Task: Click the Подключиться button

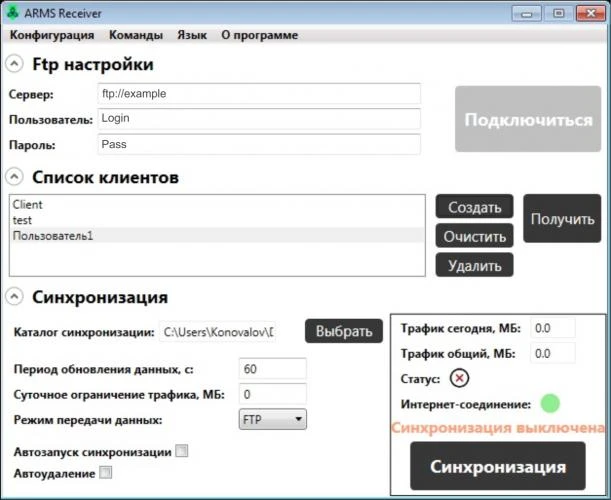Action: pyautogui.click(x=528, y=119)
